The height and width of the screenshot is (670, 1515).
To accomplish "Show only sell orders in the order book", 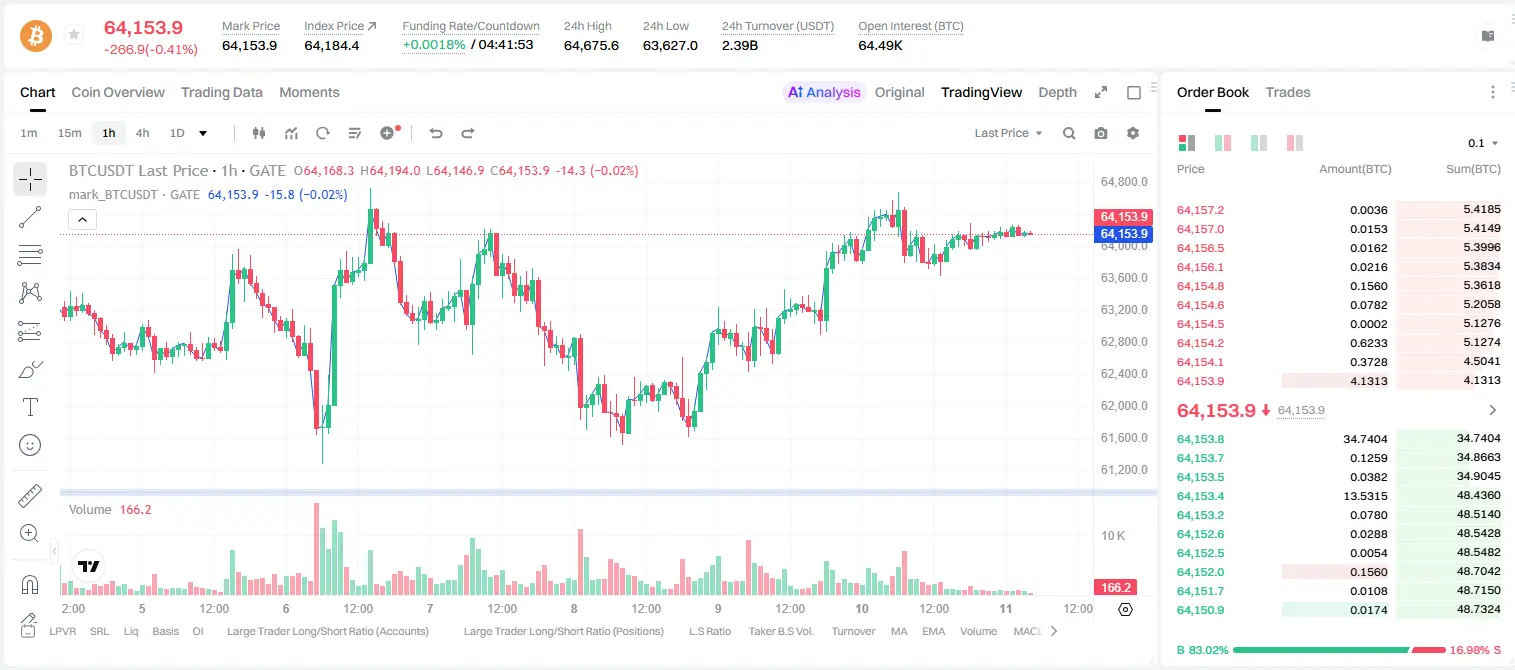I will 1294,143.
